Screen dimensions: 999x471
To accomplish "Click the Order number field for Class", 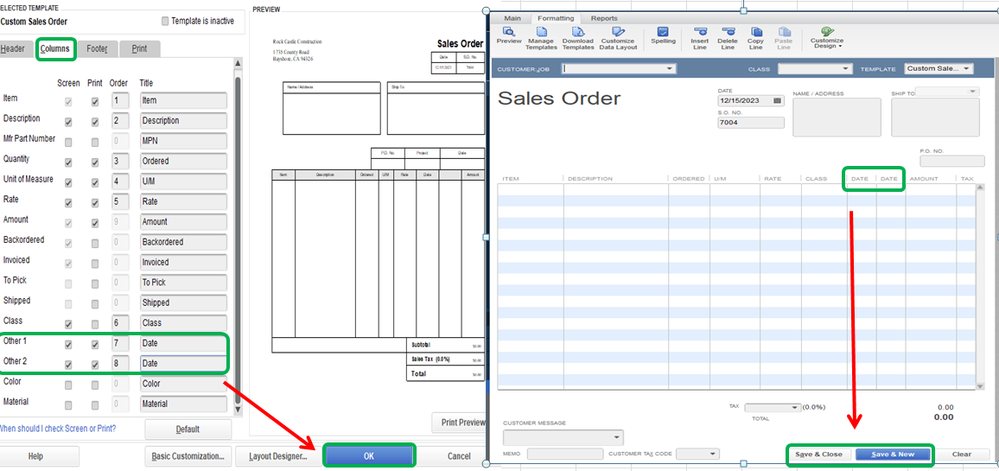I will click(120, 323).
